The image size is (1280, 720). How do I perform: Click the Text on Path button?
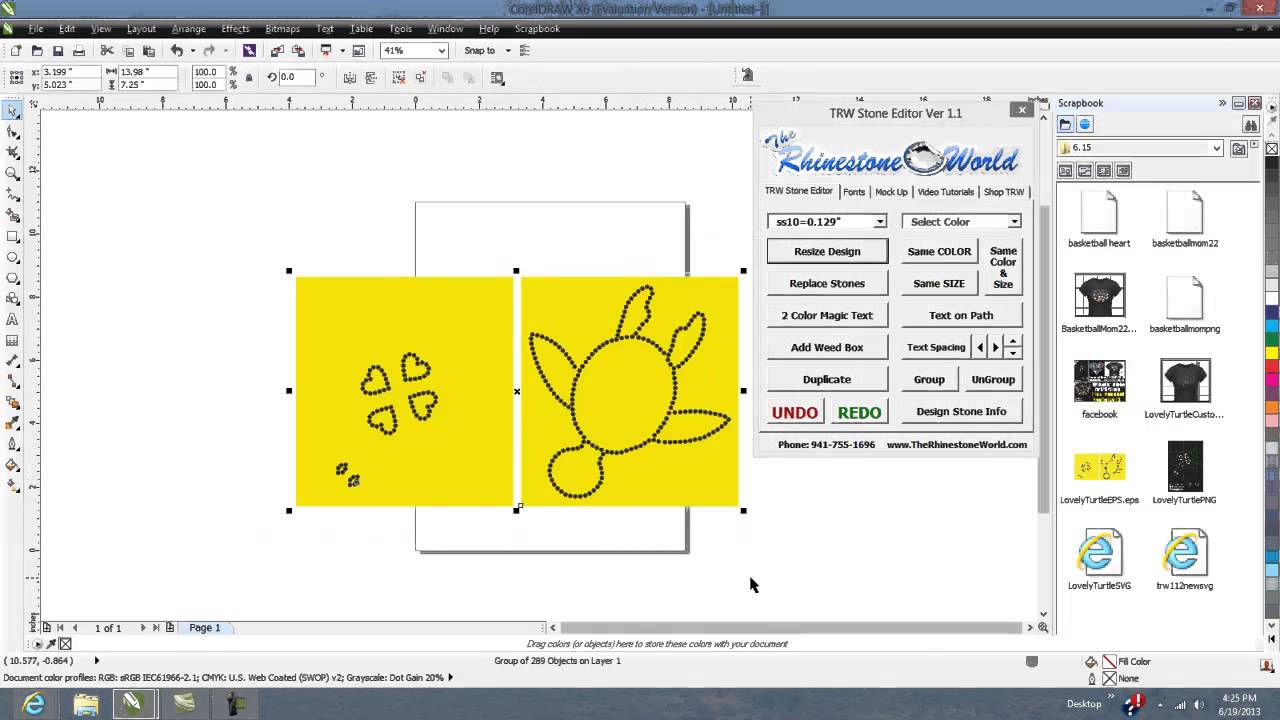click(961, 315)
